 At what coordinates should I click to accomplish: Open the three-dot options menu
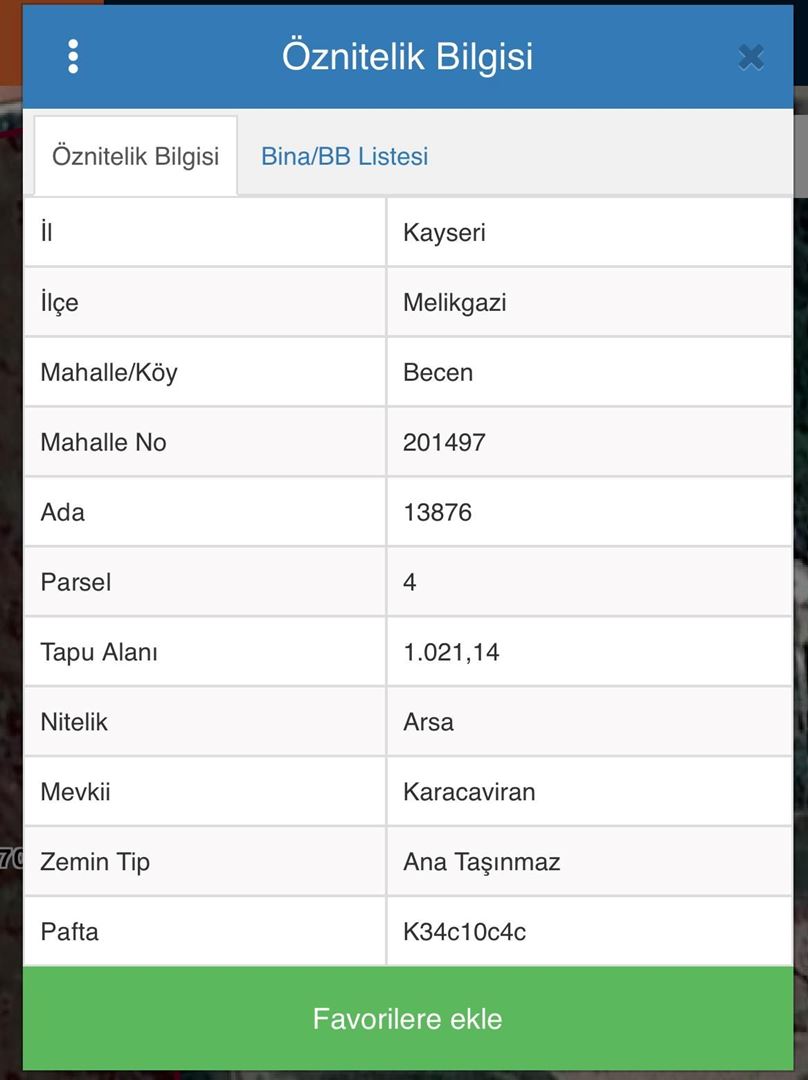(73, 57)
